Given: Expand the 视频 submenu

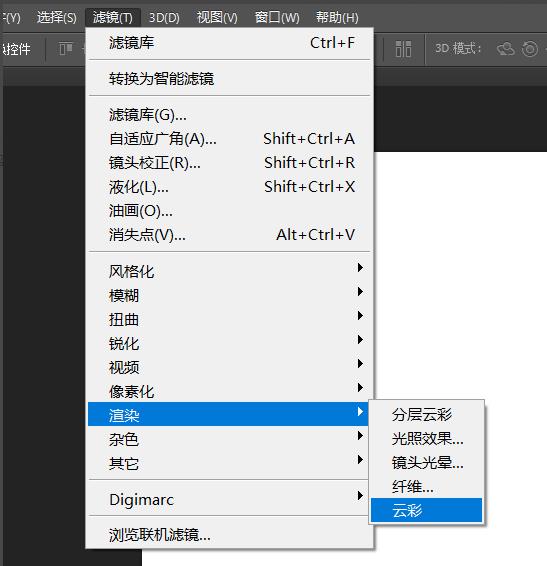Looking at the screenshot, I should (x=229, y=367).
